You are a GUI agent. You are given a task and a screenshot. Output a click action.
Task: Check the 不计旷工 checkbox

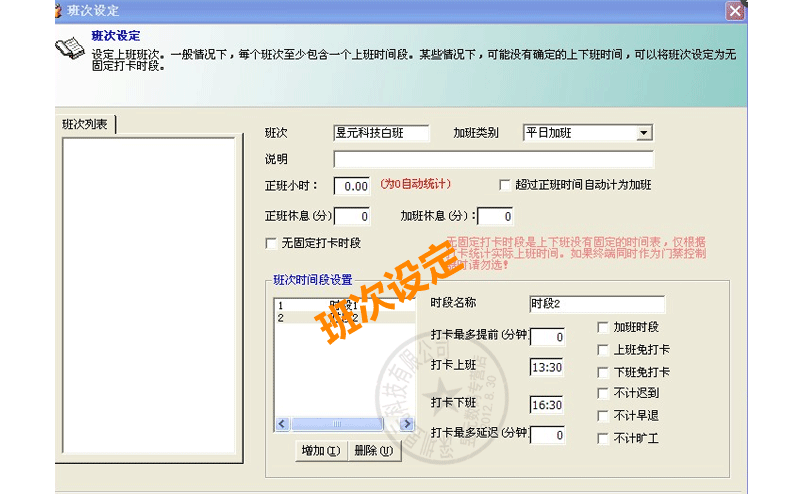click(x=603, y=438)
